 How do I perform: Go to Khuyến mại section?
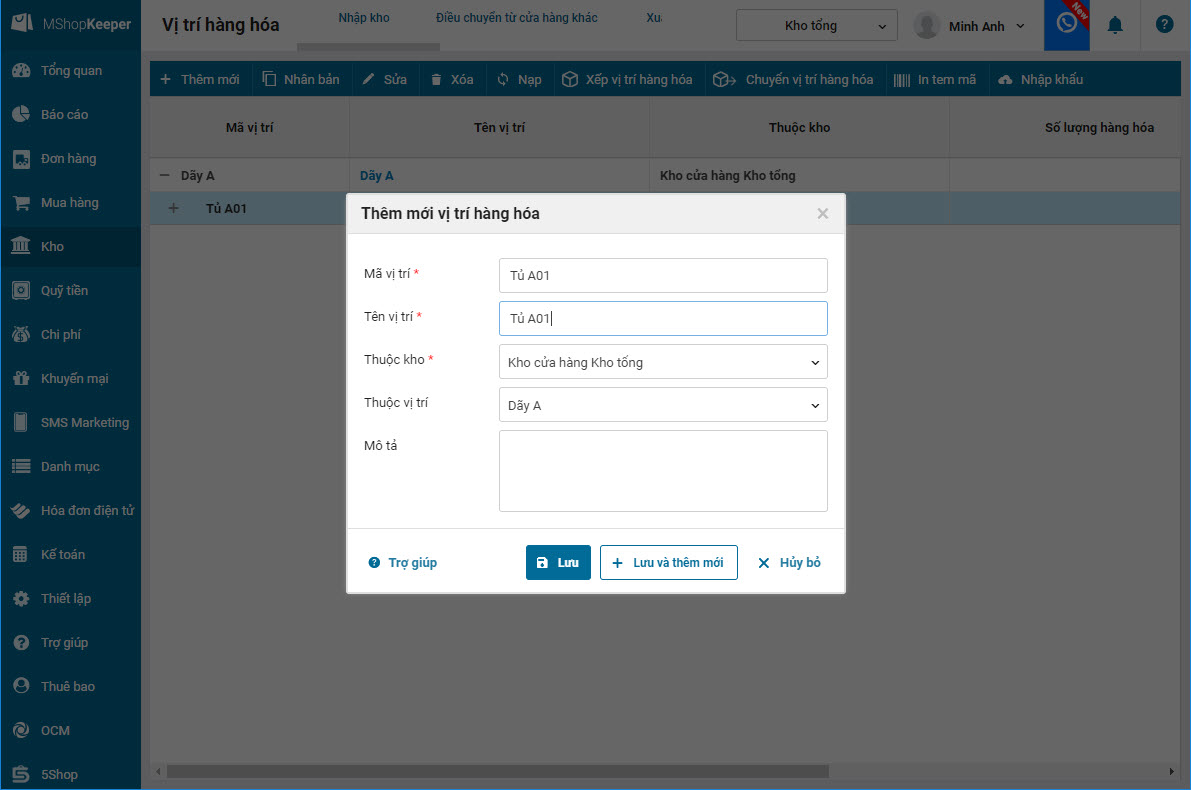point(70,379)
